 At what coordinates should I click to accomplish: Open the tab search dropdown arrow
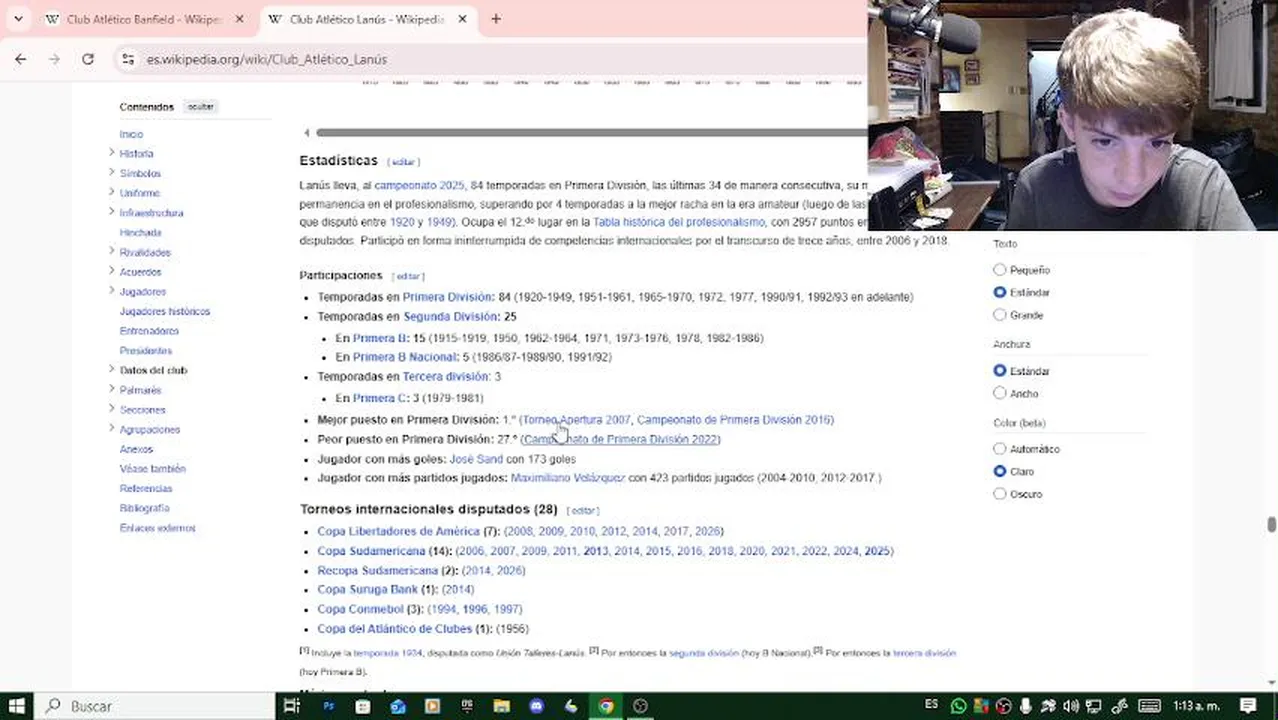click(18, 19)
